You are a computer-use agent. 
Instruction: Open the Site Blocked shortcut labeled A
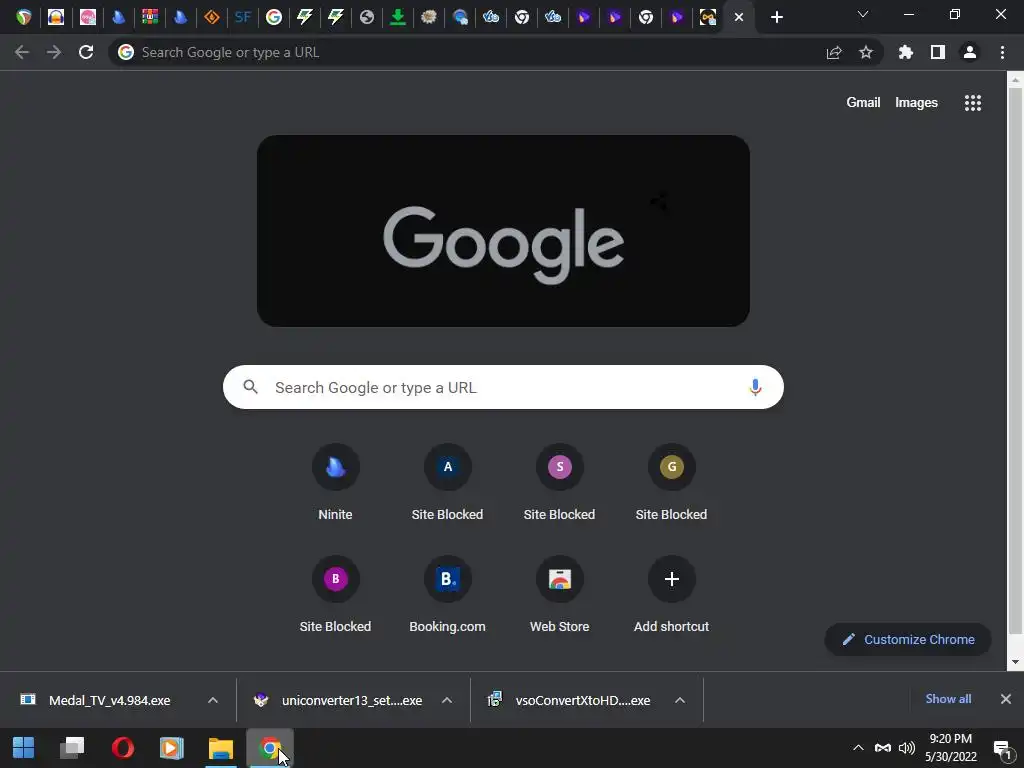coord(447,483)
